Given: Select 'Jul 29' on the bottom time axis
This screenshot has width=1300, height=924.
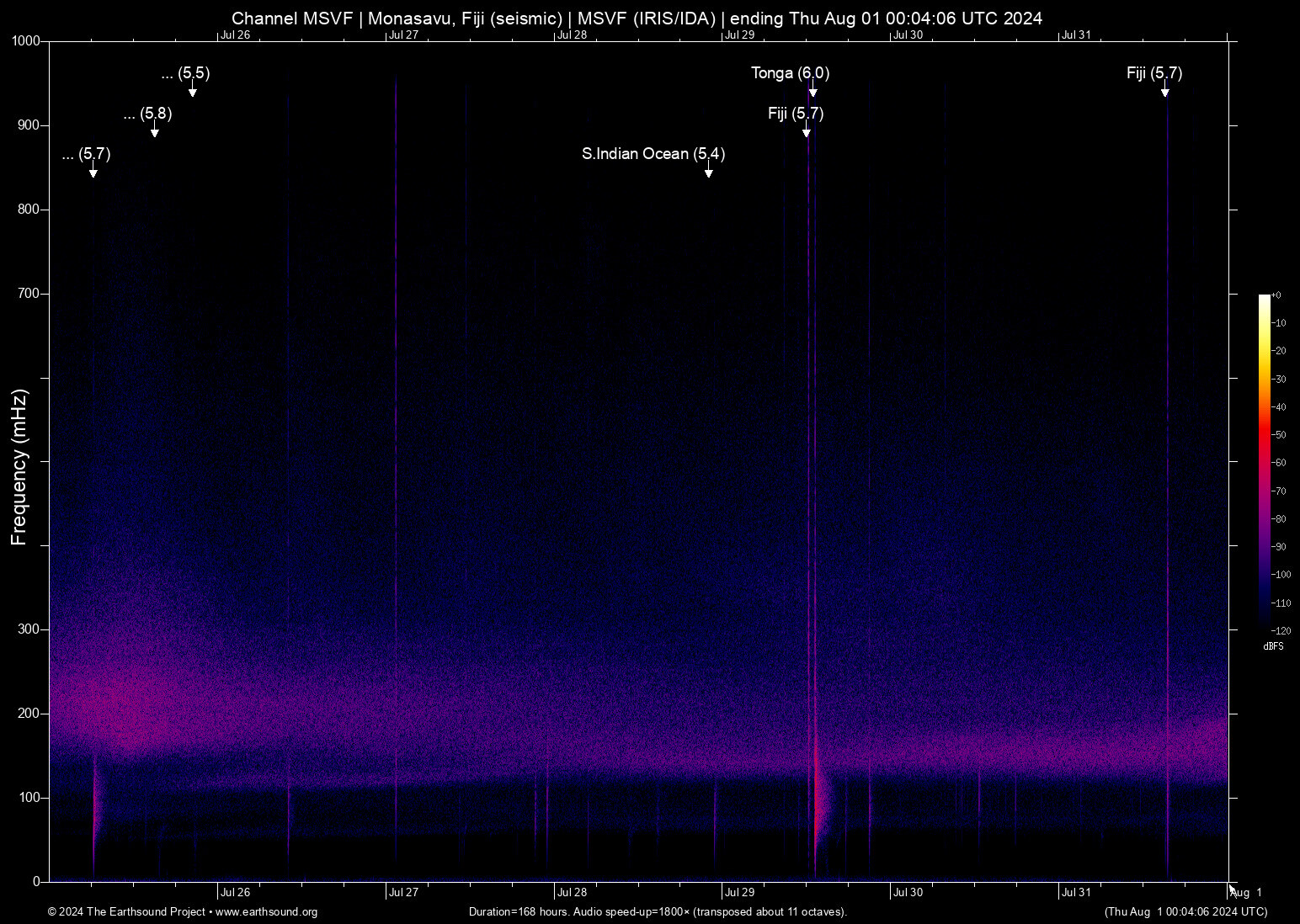Looking at the screenshot, I should click(x=740, y=893).
